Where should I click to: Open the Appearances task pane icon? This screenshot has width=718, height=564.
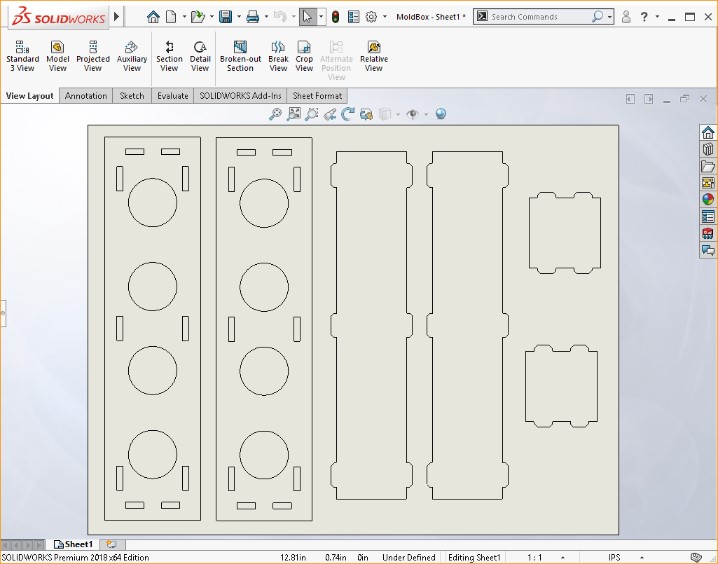coord(708,200)
